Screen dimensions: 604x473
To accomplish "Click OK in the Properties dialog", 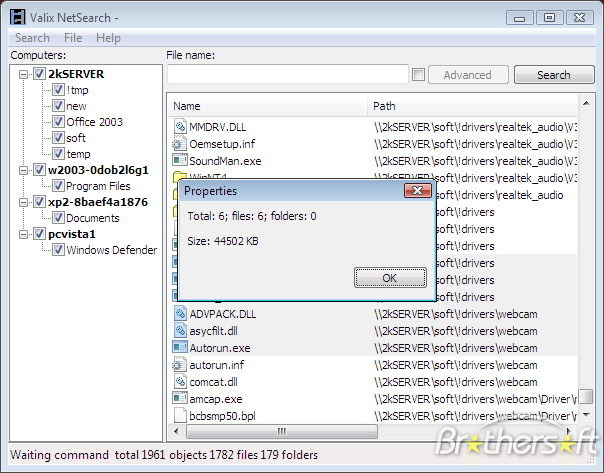I will click(390, 277).
